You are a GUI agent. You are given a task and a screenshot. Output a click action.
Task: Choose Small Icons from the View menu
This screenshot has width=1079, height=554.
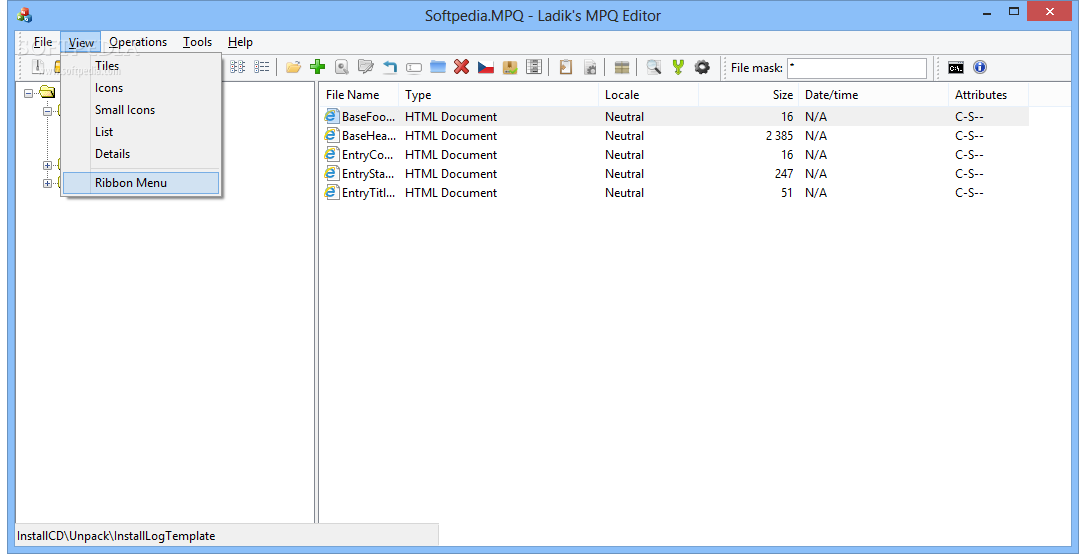click(141, 110)
